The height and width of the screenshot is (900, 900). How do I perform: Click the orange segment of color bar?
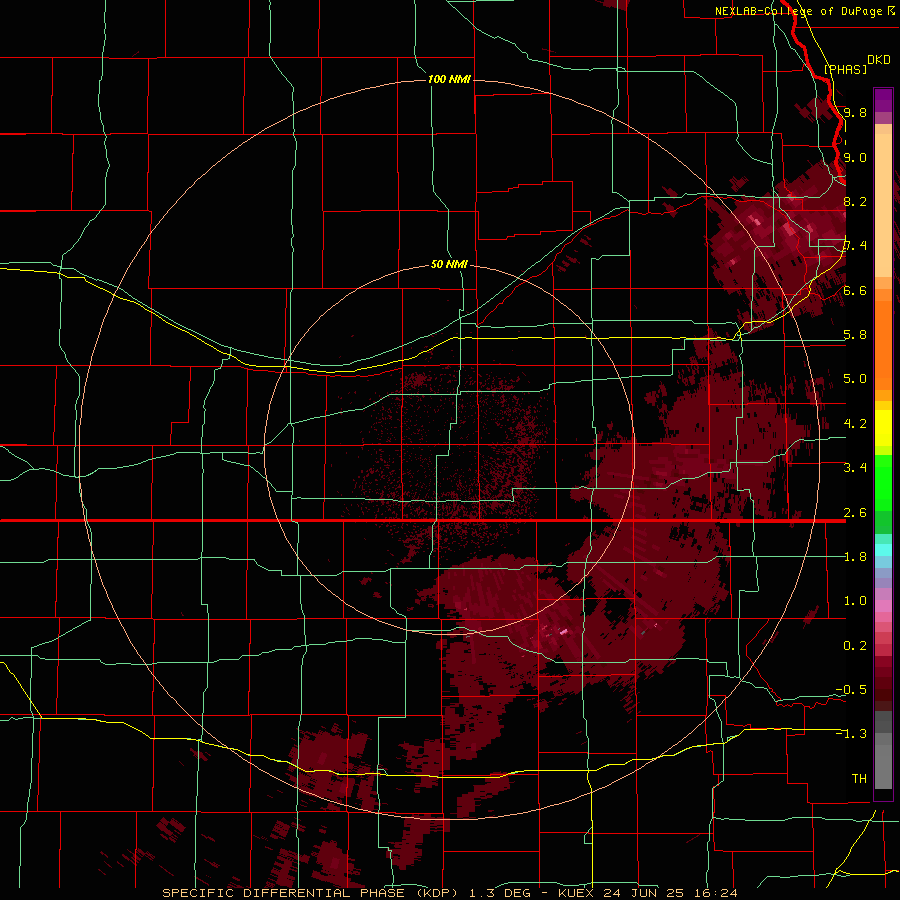point(883,339)
